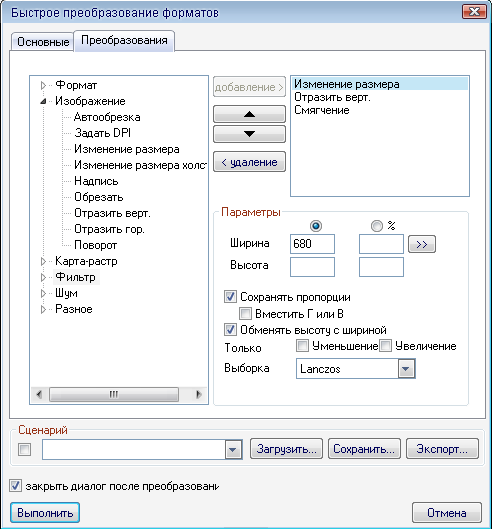The width and height of the screenshot is (492, 529).
Task: Click the >> button next to width
Action: click(422, 244)
